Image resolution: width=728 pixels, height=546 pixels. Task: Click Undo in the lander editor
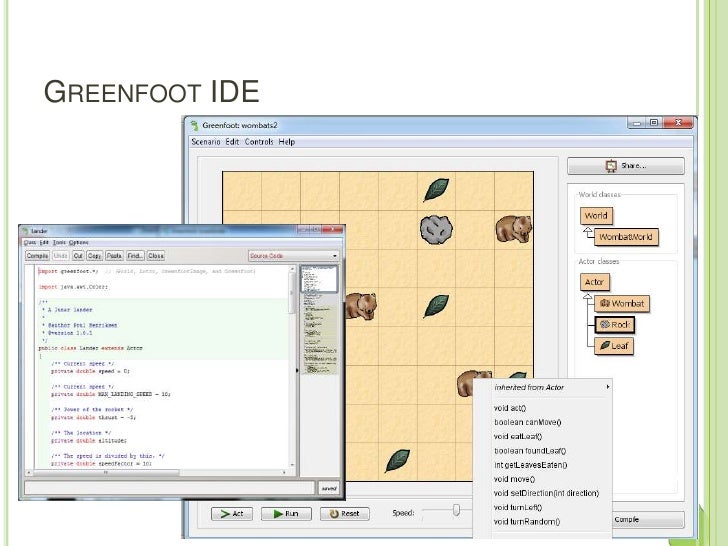tap(60, 256)
